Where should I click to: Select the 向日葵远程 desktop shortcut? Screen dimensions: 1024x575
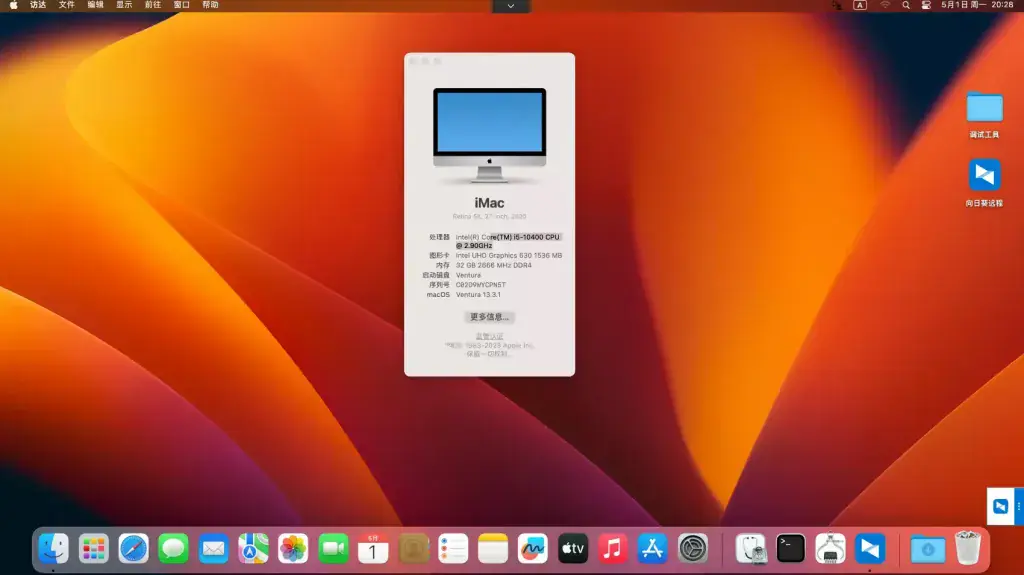point(984,183)
